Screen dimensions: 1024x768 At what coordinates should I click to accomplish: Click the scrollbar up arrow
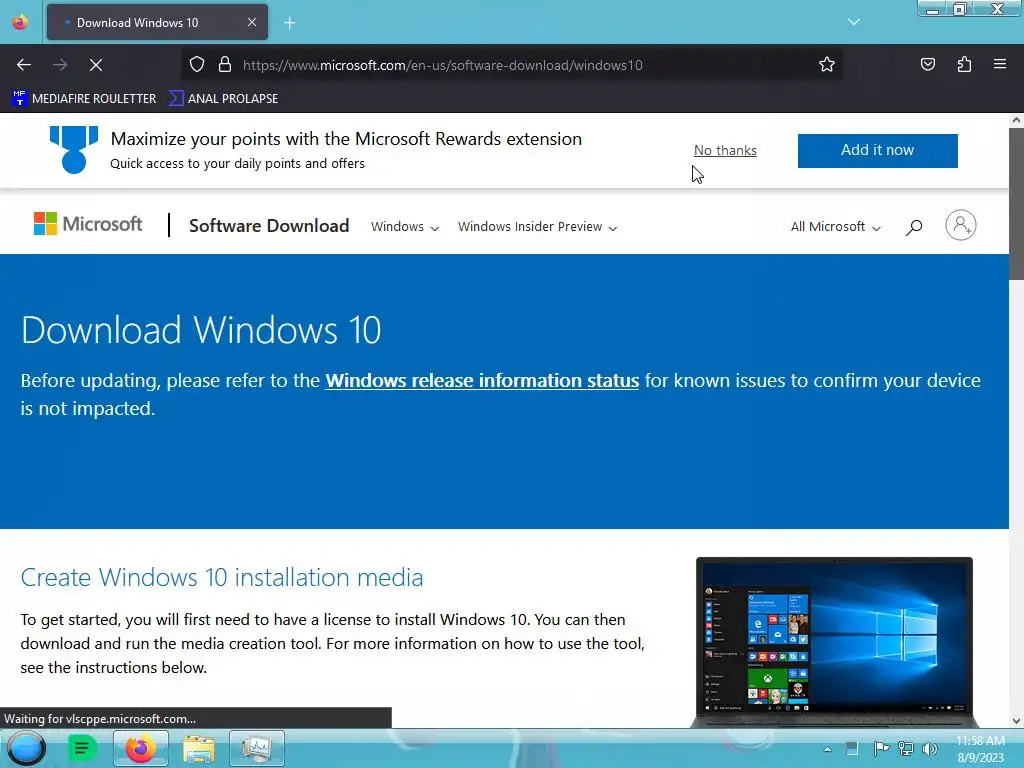pyautogui.click(x=1016, y=120)
